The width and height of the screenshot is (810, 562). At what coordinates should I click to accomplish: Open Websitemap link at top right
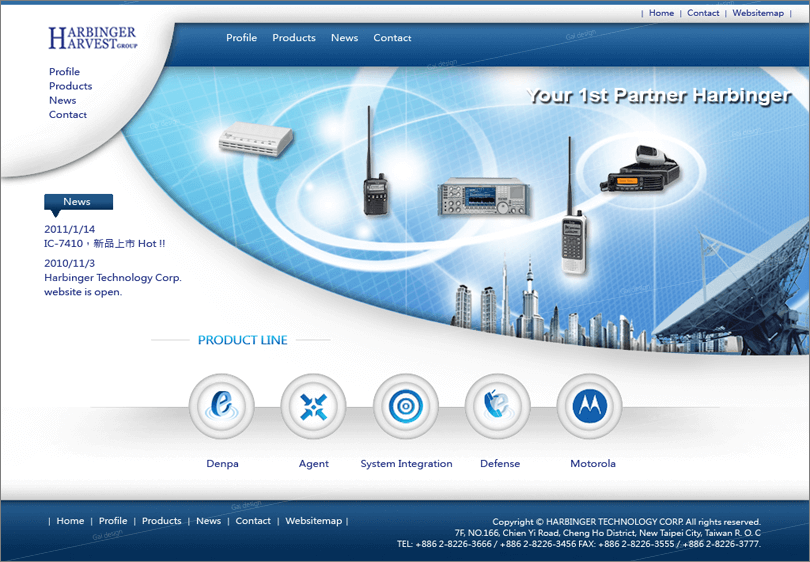(758, 13)
